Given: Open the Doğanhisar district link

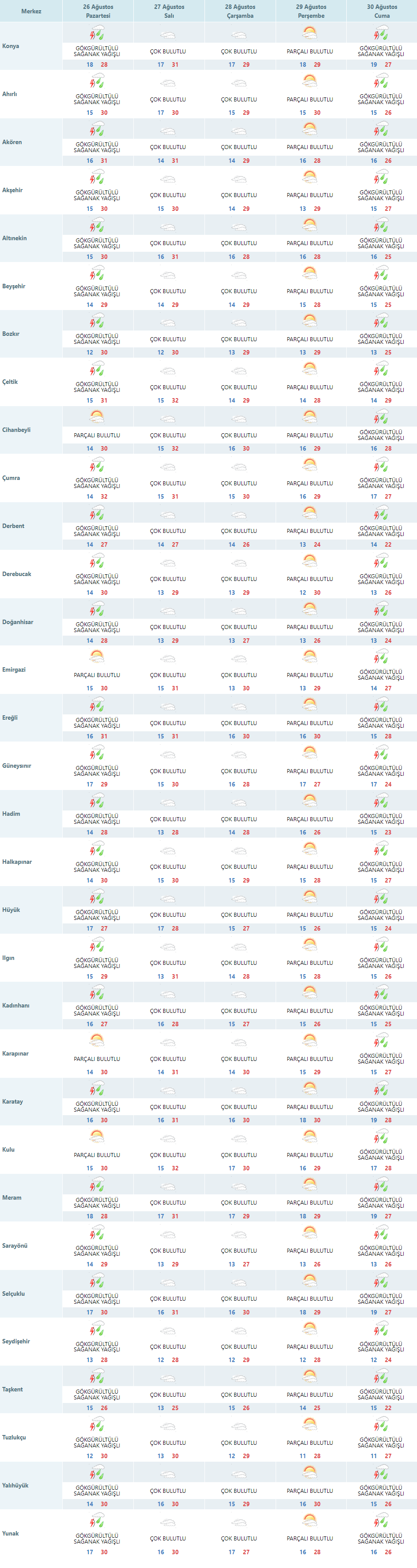Looking at the screenshot, I should (x=18, y=622).
